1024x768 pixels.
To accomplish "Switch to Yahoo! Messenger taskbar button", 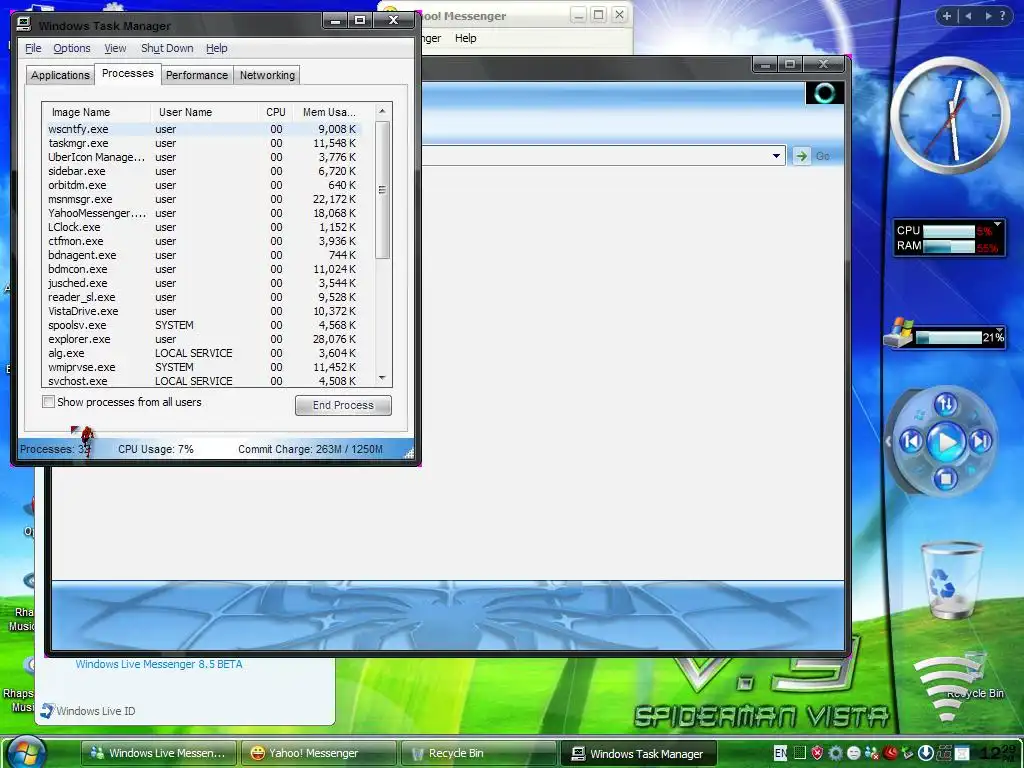I will point(318,753).
